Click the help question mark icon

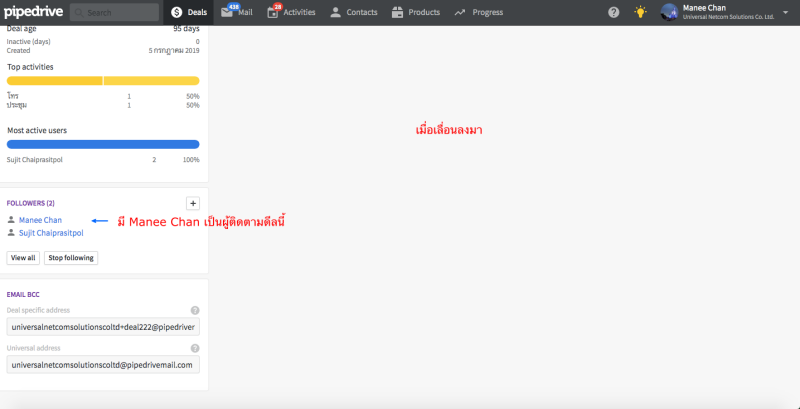(613, 12)
